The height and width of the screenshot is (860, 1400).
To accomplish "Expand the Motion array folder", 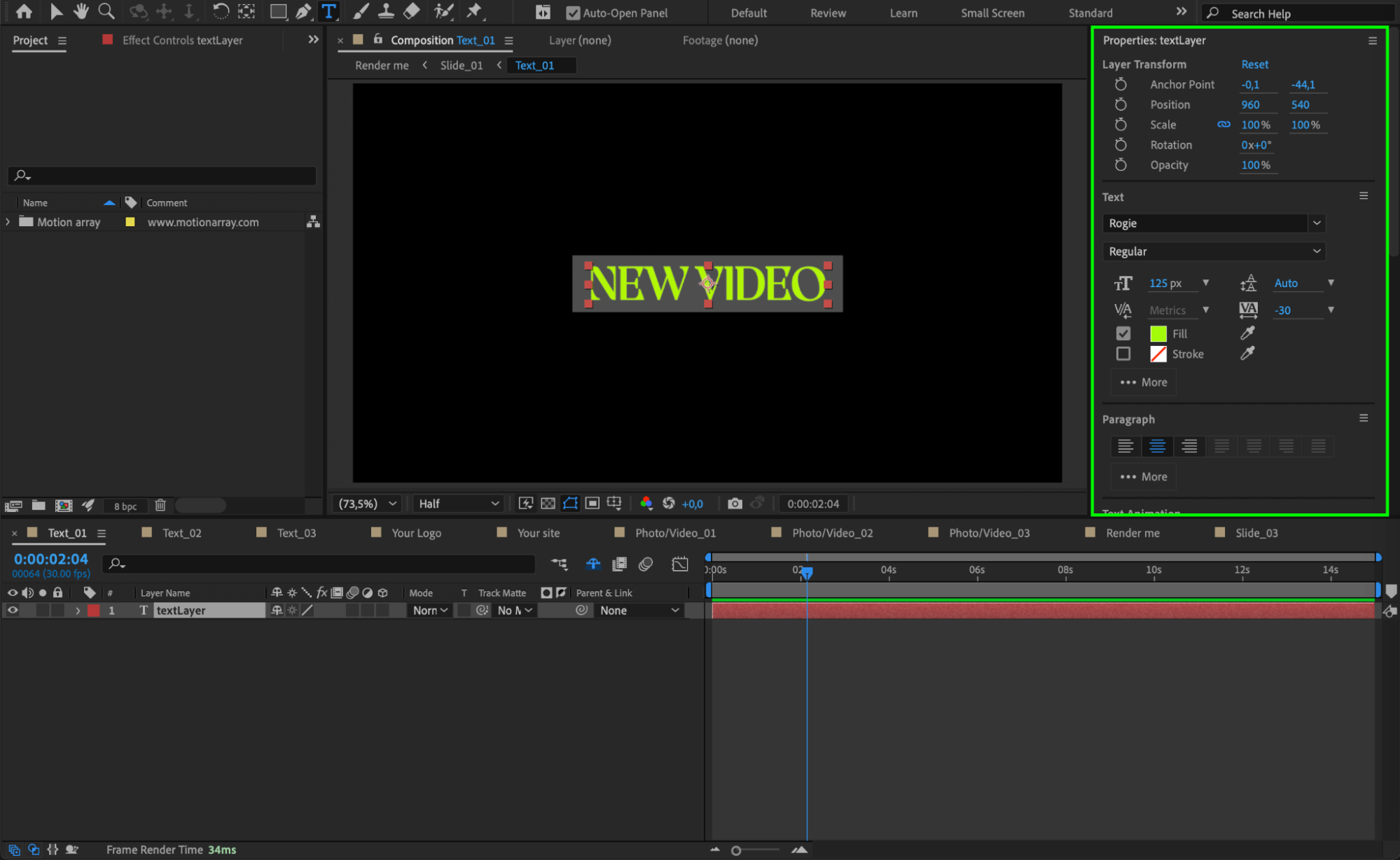I will [8, 222].
